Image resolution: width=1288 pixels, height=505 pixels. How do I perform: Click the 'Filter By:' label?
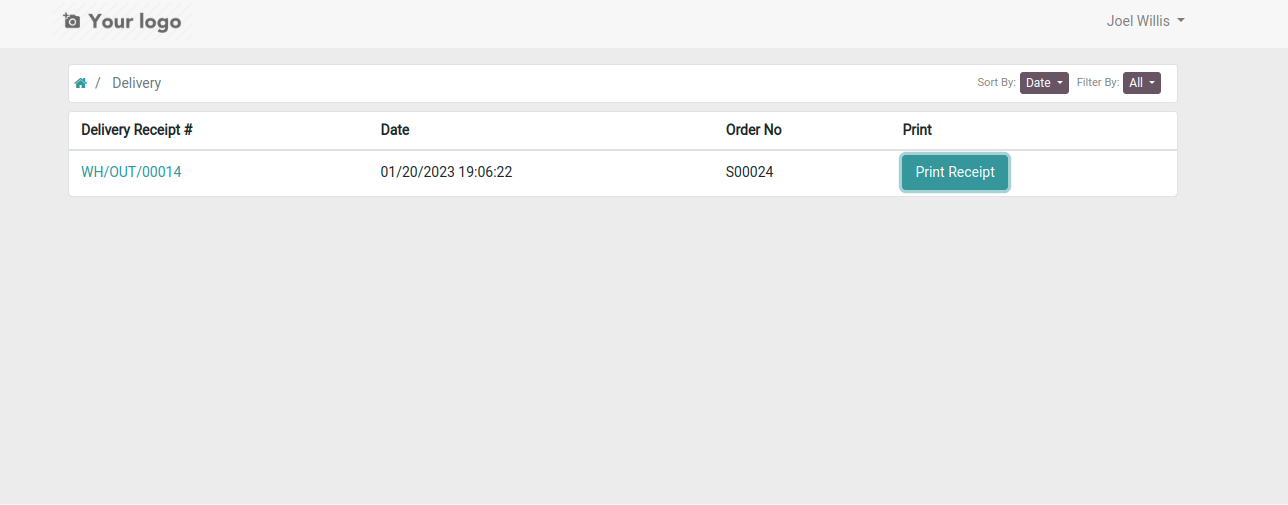pos(1098,83)
